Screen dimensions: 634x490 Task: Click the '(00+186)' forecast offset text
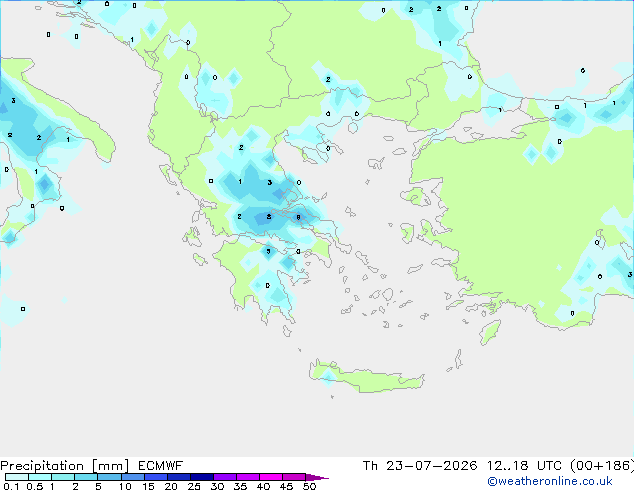pos(602,466)
